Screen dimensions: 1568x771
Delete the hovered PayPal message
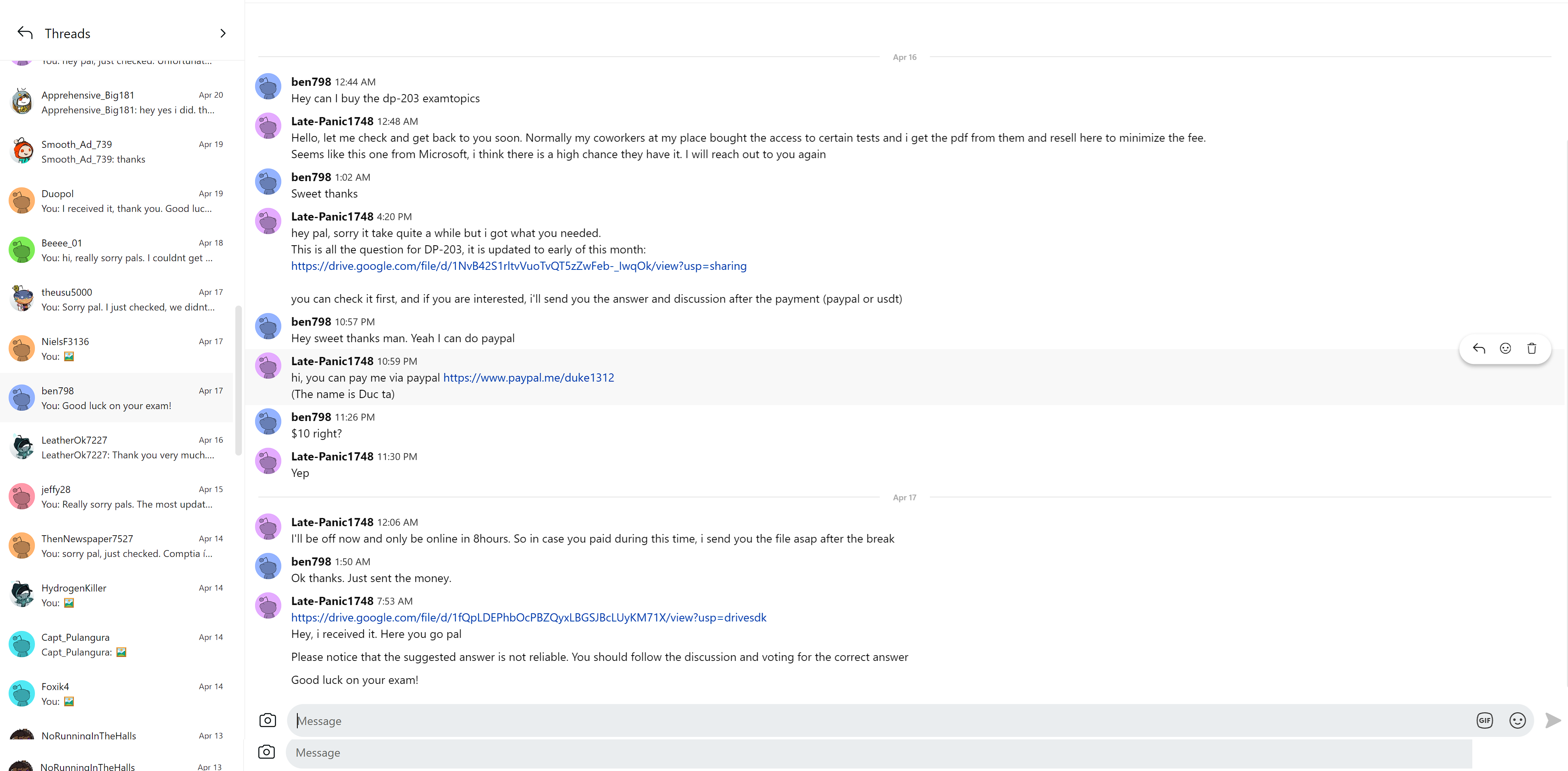(1531, 348)
